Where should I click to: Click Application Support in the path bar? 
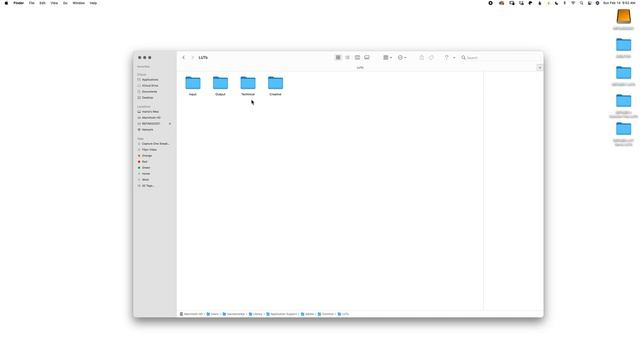click(x=282, y=314)
